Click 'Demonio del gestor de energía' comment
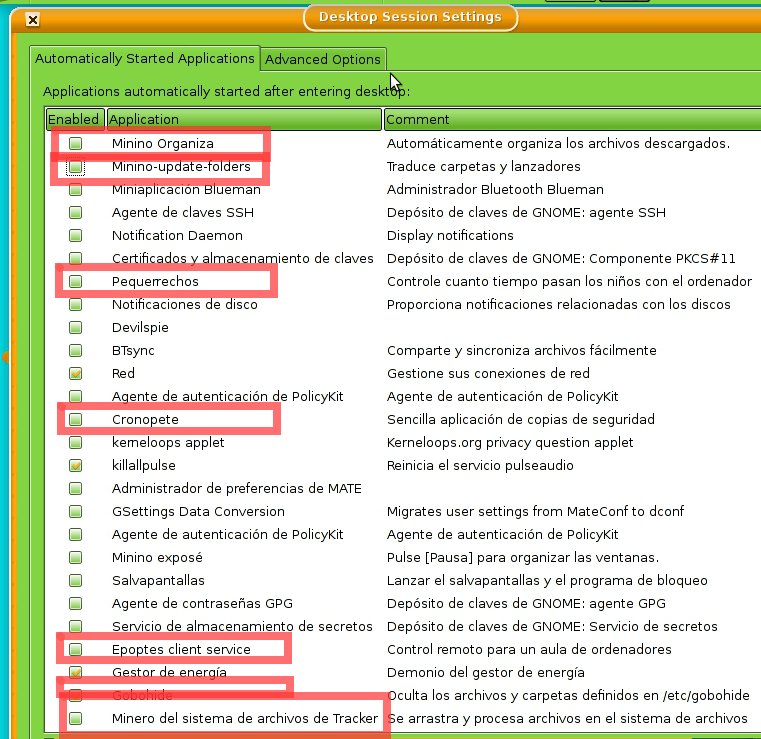Image resolution: width=761 pixels, height=739 pixels. click(485, 673)
